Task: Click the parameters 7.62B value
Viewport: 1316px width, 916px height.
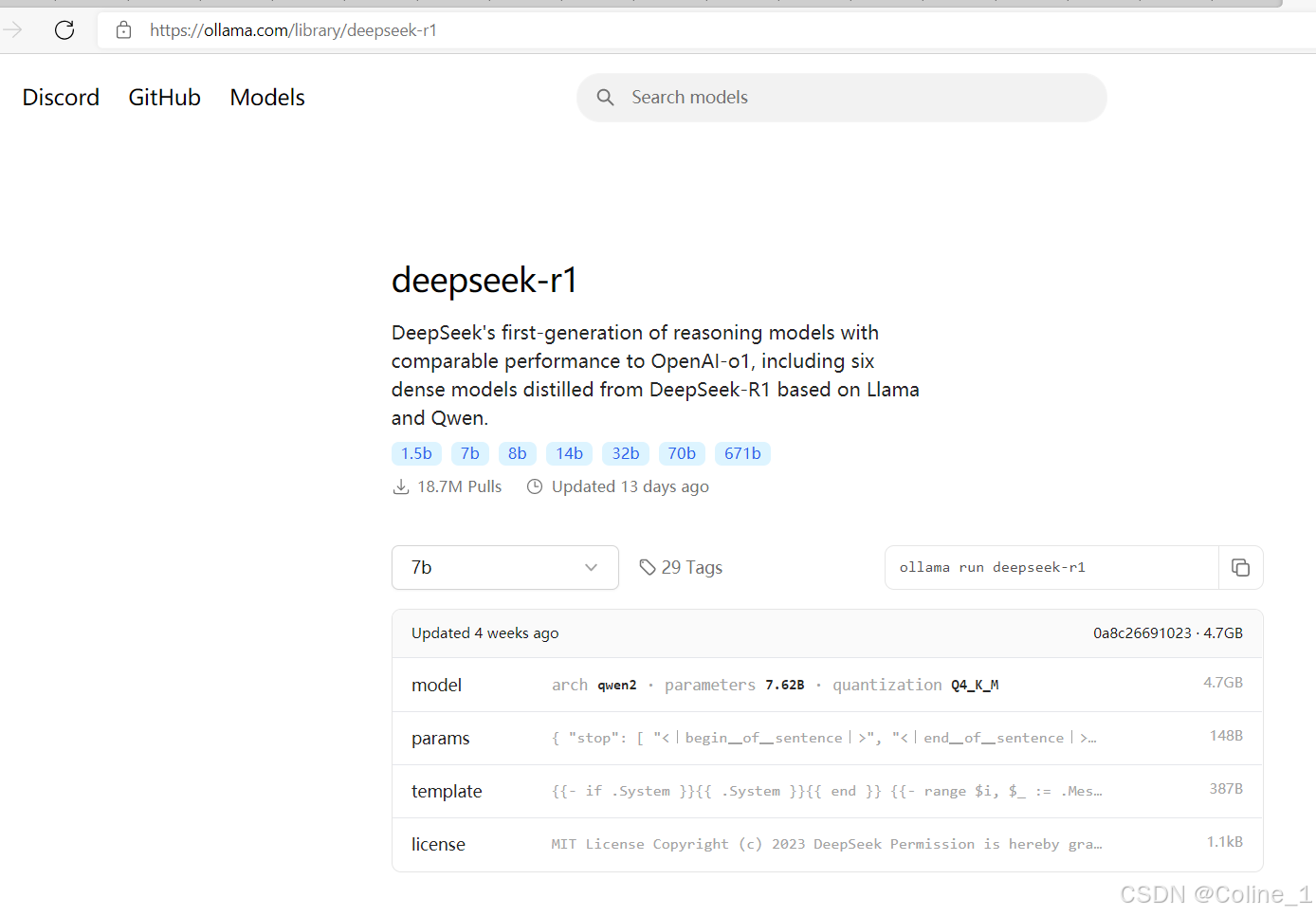Action: [785, 686]
